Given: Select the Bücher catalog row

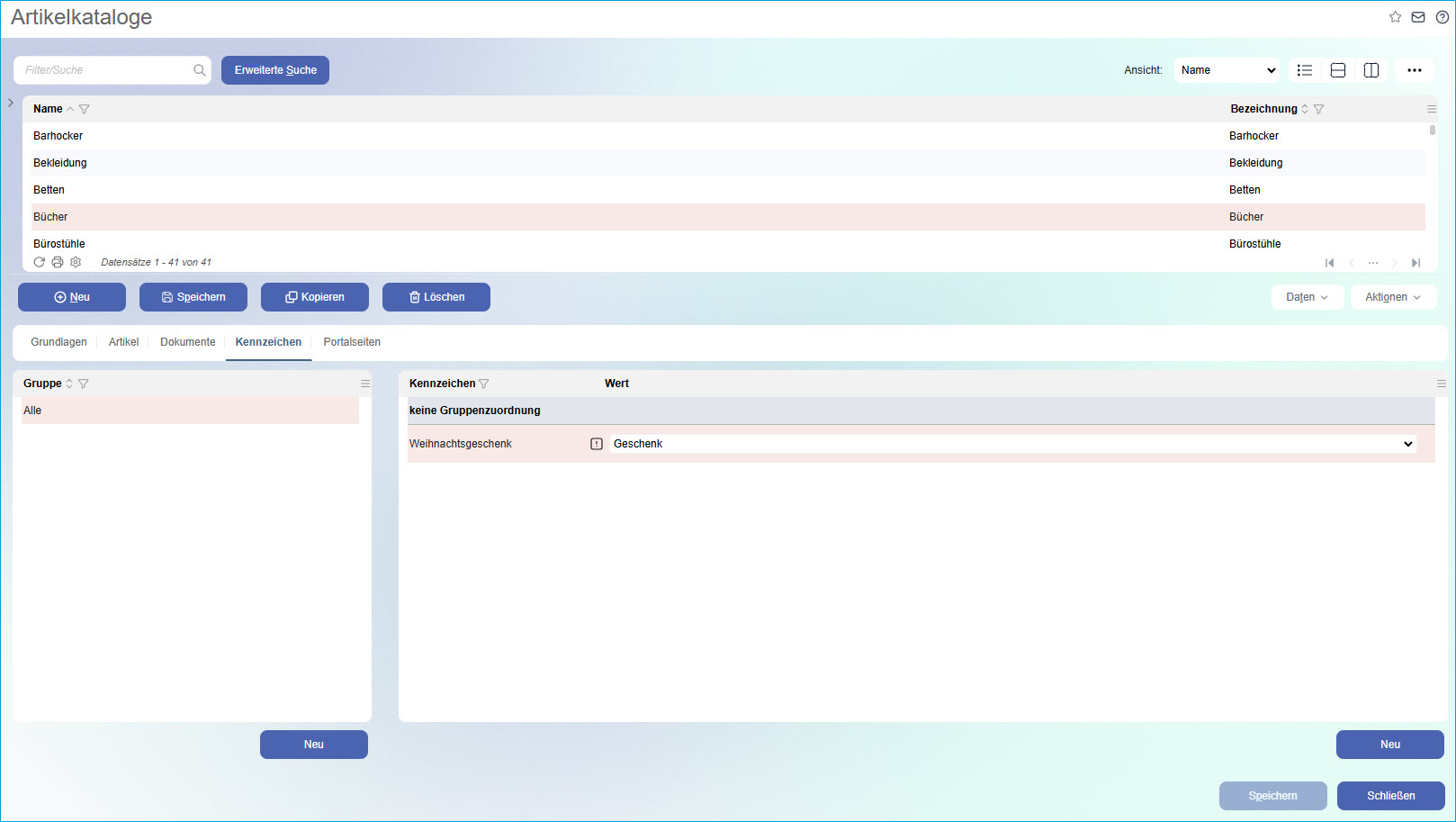Looking at the screenshot, I should 729,217.
